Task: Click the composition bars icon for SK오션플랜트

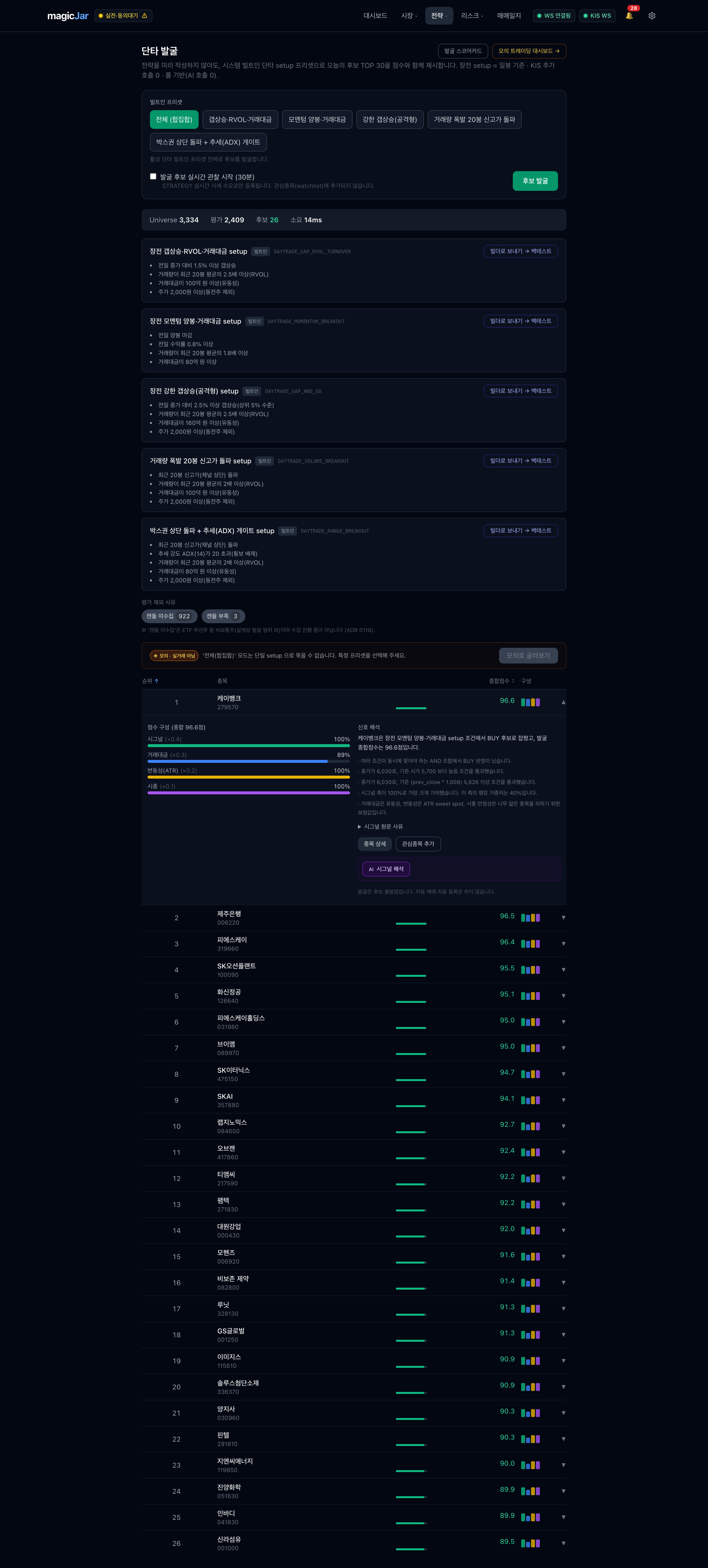Action: 531,970
